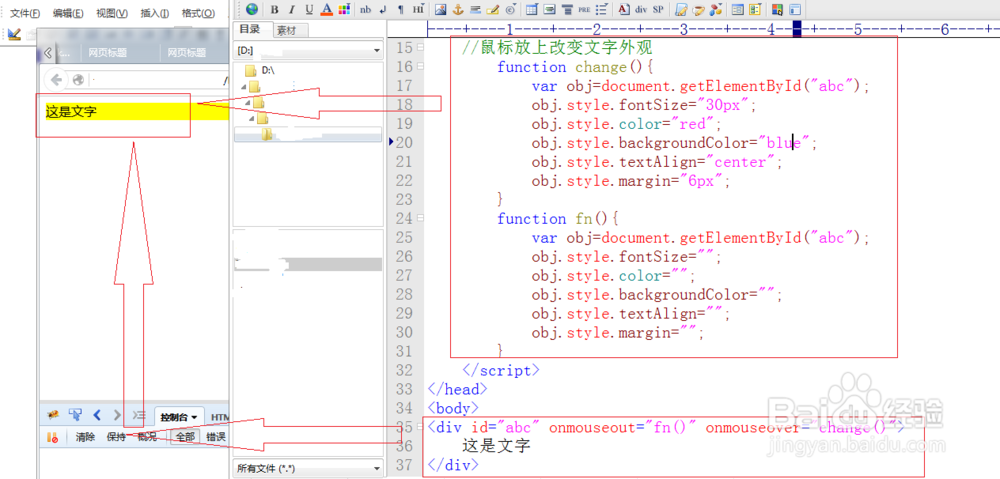Click the colorful blocks search icon
This screenshot has height=479, width=1000.
(x=777, y=9)
